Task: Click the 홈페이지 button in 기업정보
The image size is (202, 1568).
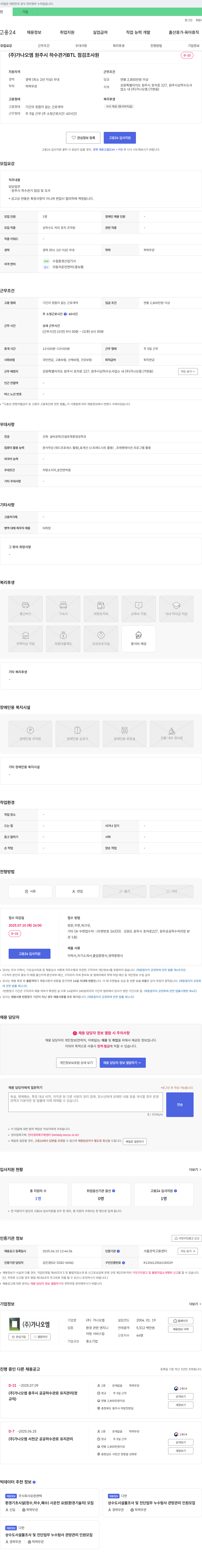Action: [181, 1321]
